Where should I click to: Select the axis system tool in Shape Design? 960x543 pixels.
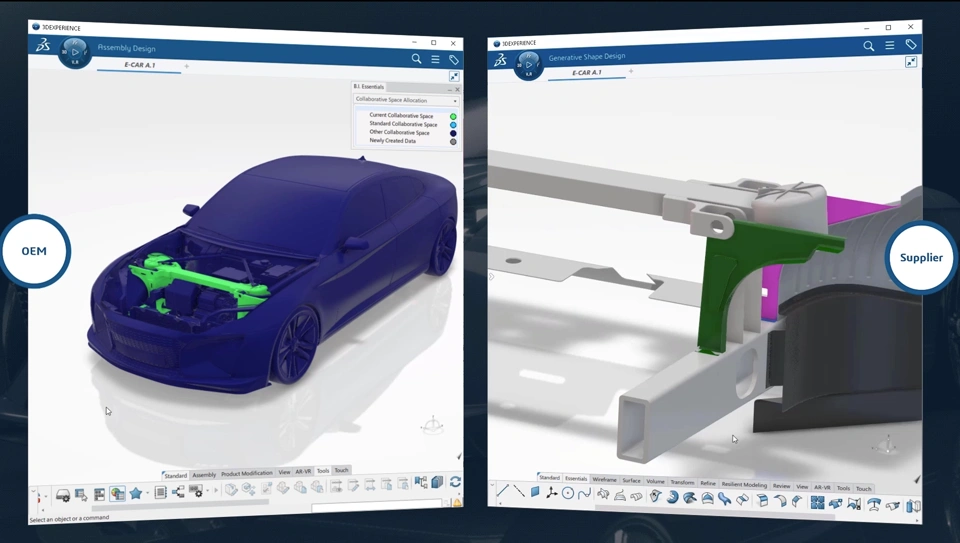click(551, 492)
